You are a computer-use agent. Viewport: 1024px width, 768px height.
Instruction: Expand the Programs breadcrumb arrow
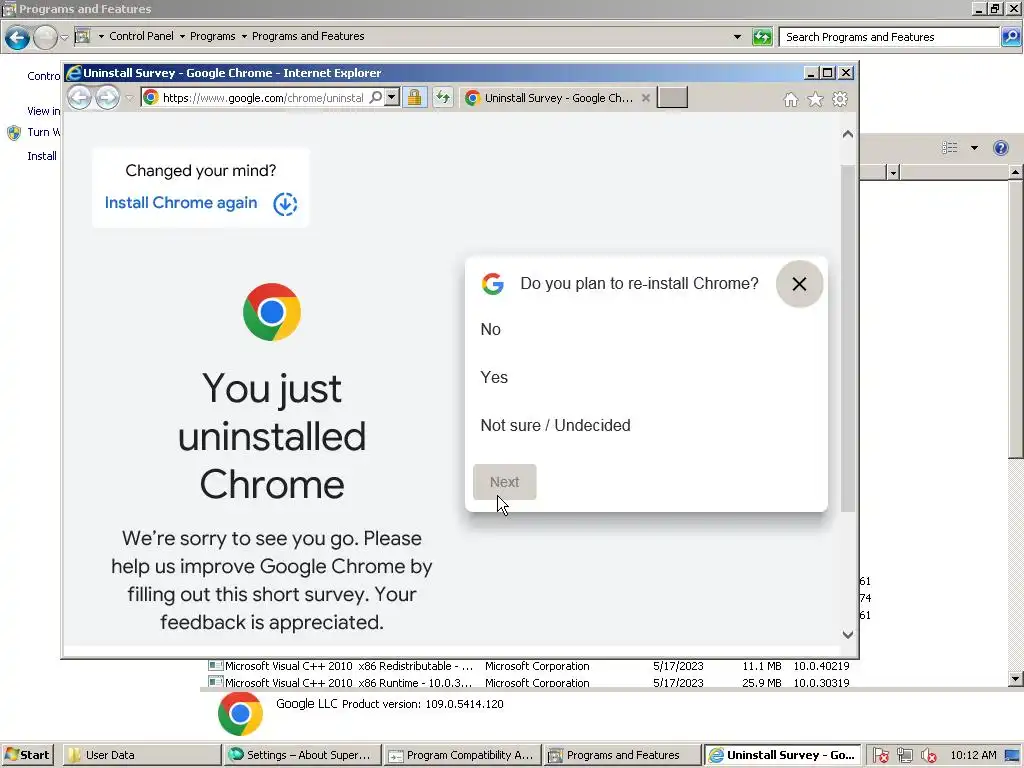coord(244,37)
